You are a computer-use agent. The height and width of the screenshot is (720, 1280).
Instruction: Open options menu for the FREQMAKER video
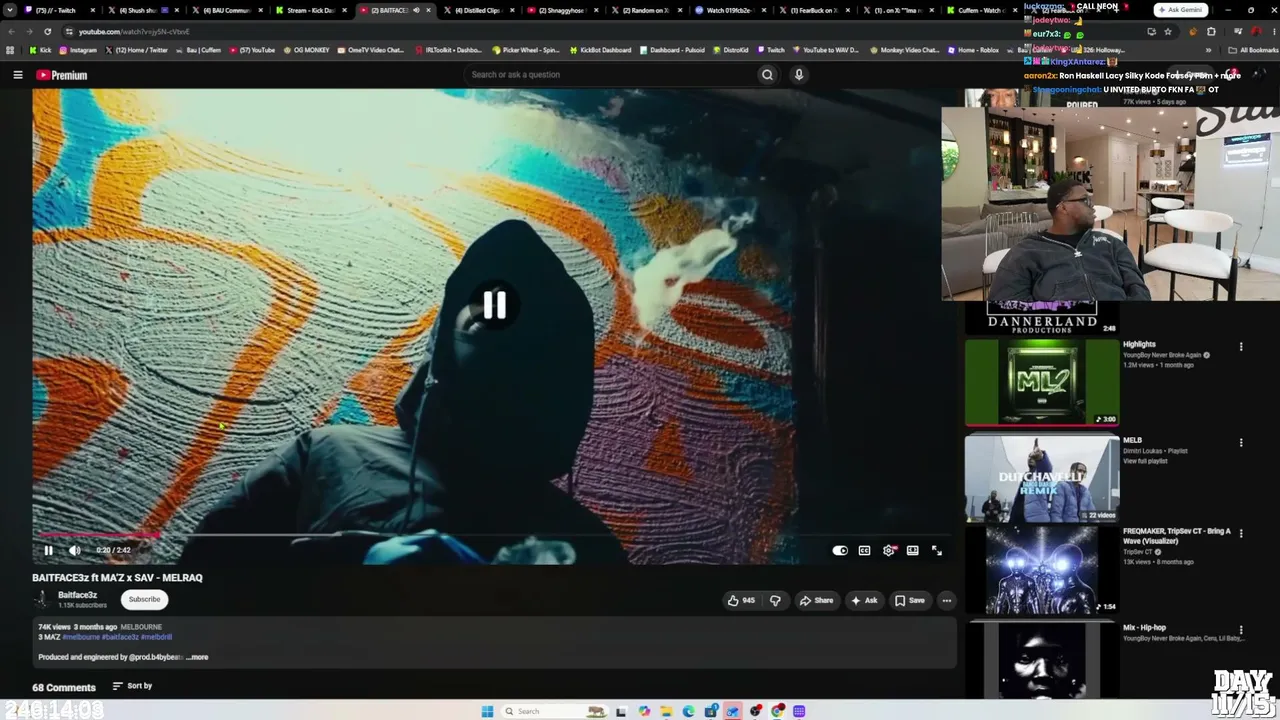tap(1241, 533)
